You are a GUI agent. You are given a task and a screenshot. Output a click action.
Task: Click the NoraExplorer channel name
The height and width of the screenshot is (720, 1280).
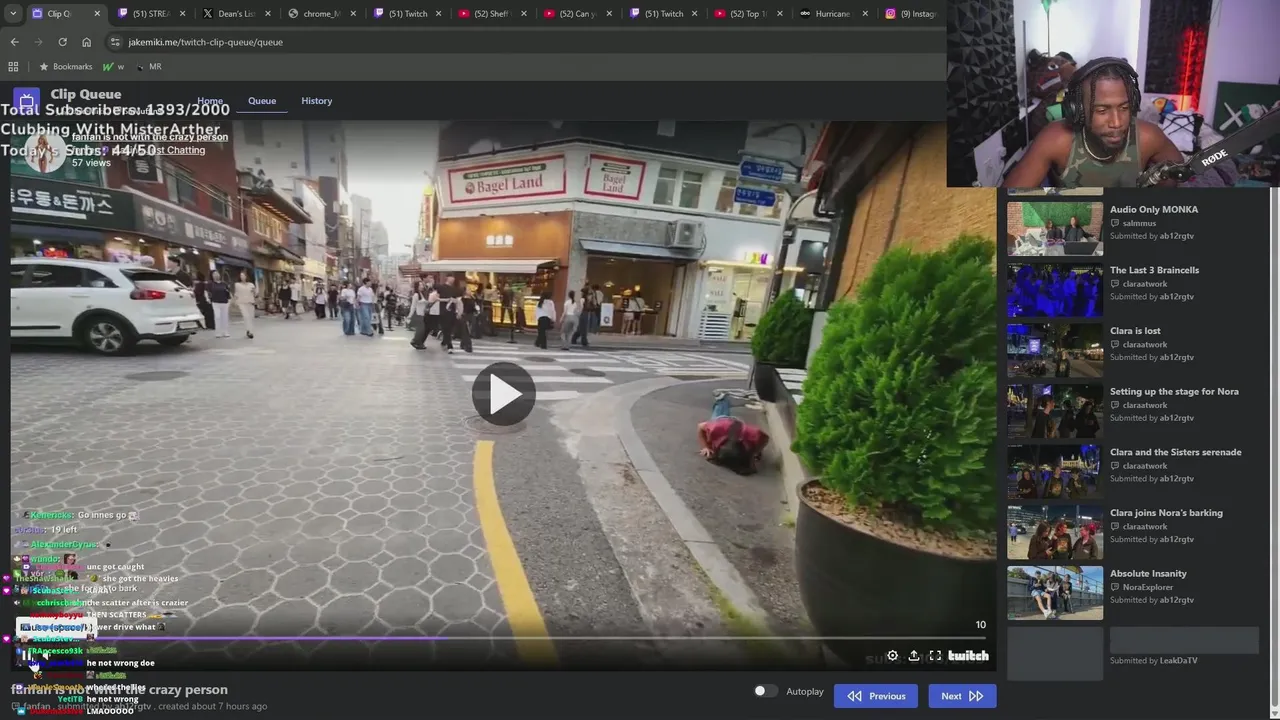tap(1148, 587)
